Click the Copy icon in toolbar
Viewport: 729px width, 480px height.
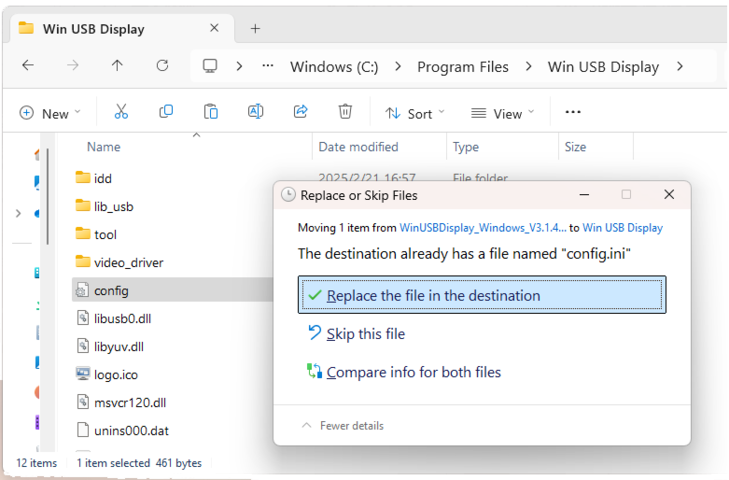pos(166,113)
